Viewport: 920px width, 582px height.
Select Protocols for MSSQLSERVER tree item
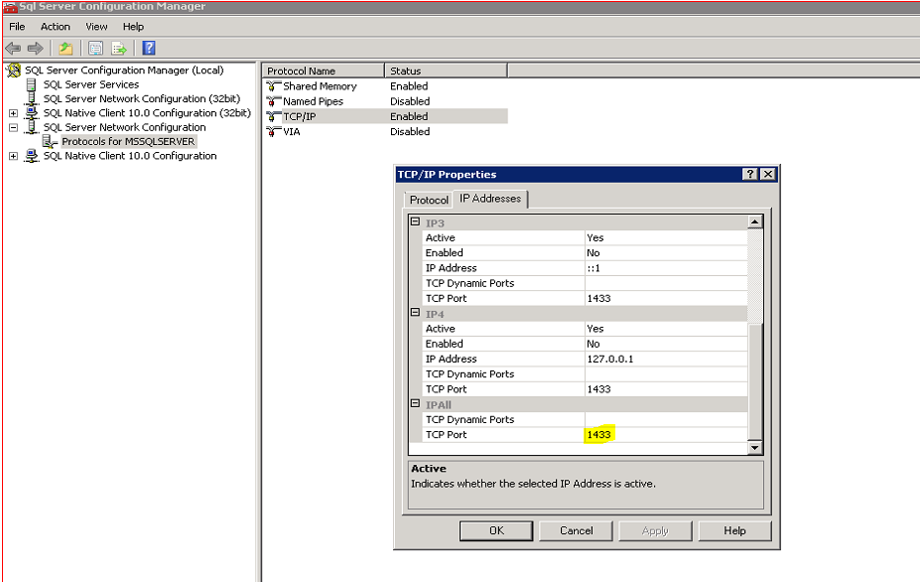click(128, 141)
